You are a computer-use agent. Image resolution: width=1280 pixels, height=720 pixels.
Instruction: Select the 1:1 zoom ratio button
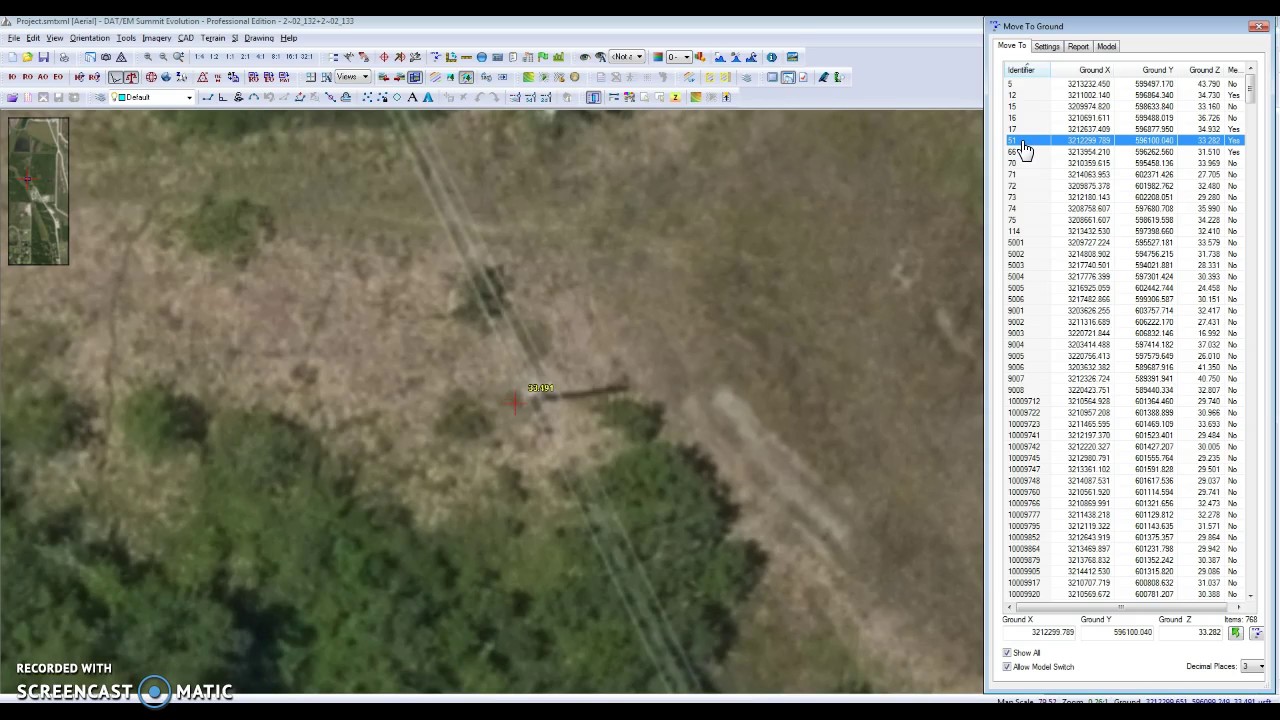click(230, 57)
